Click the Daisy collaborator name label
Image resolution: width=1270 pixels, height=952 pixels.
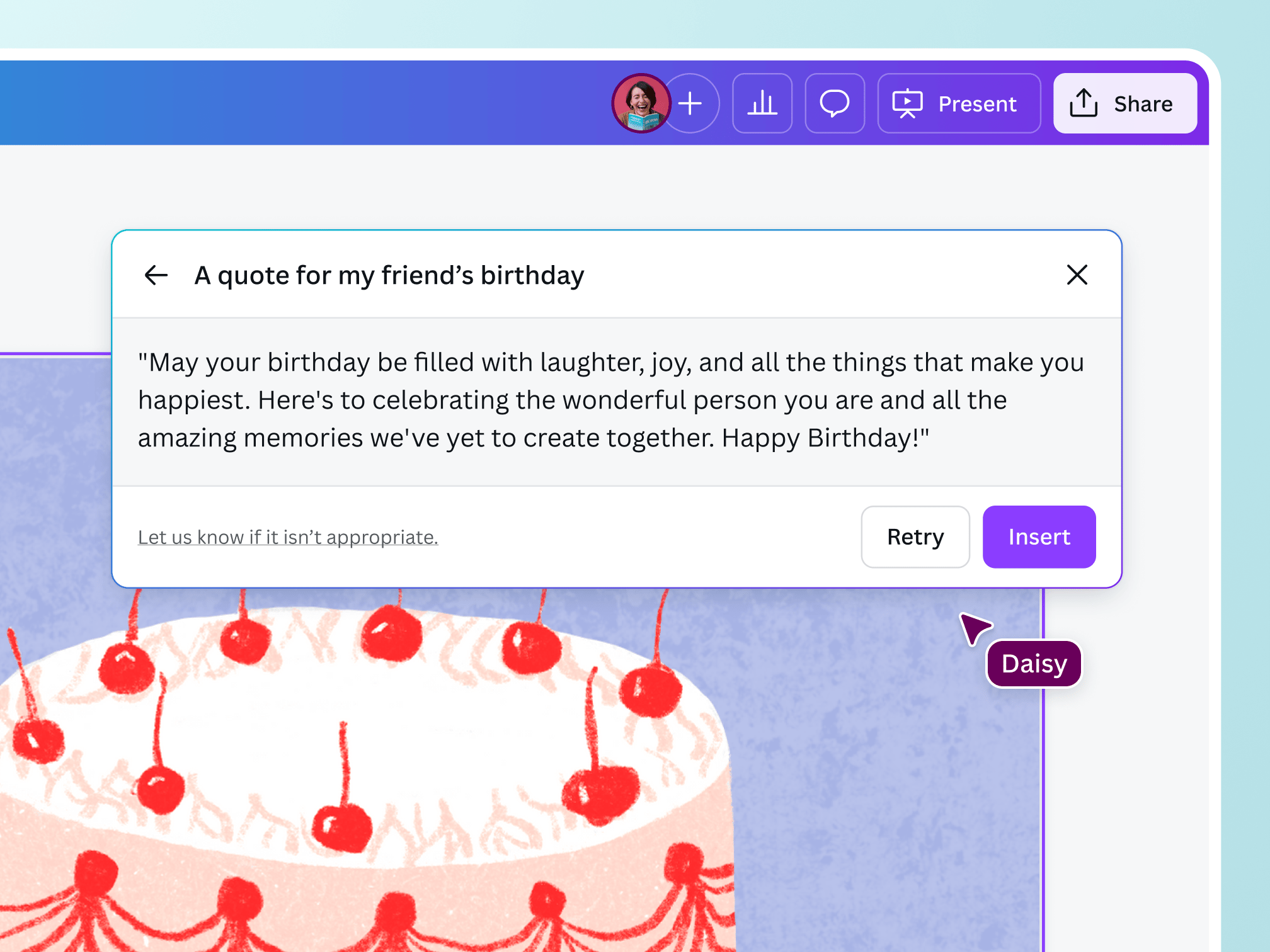tap(1033, 662)
